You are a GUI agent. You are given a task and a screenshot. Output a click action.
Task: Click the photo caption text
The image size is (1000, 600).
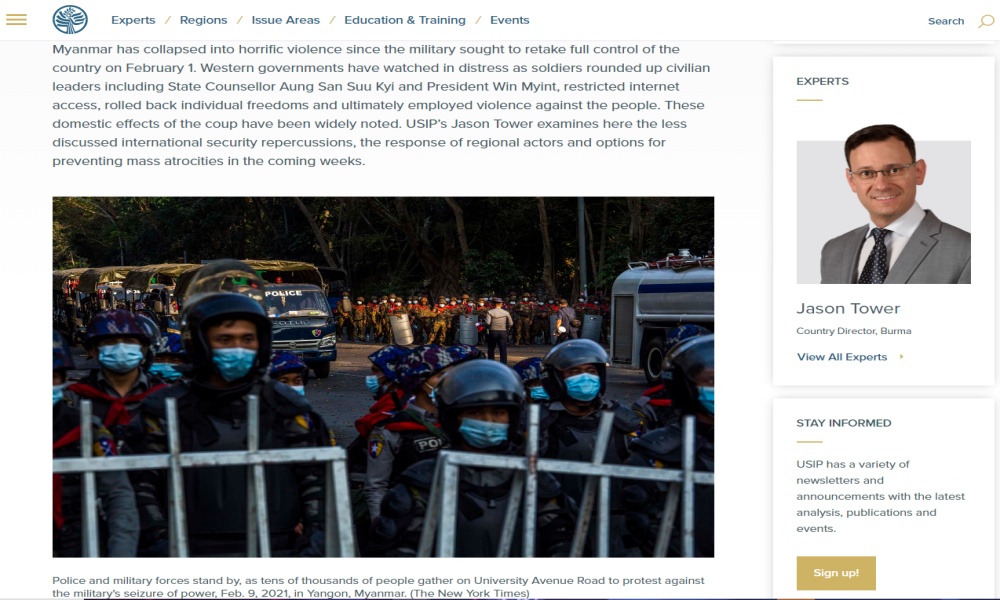(x=378, y=587)
